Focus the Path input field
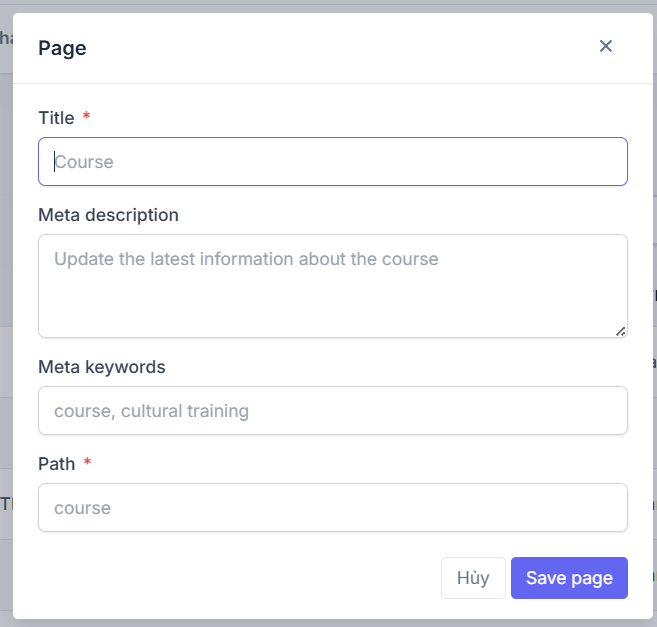Viewport: 657px width, 627px height. pos(333,508)
